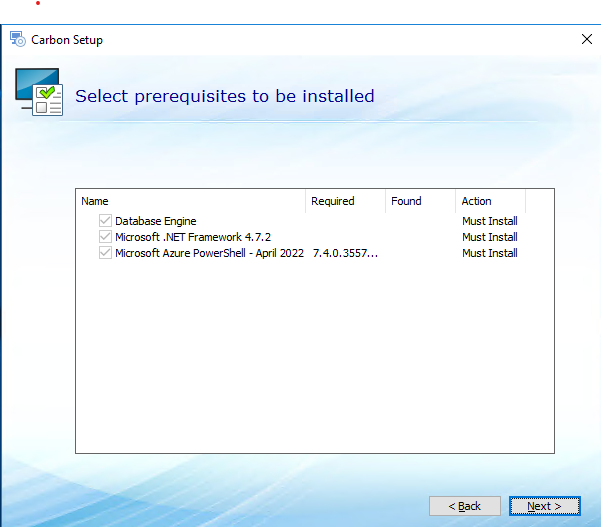Close the Carbon Setup window
The image size is (601, 527).
click(587, 39)
